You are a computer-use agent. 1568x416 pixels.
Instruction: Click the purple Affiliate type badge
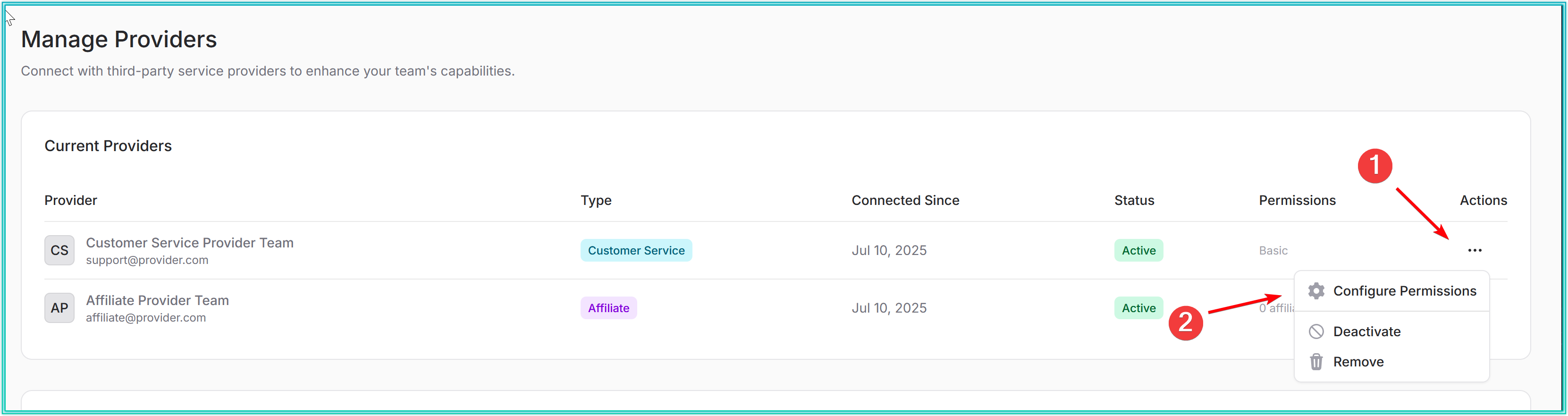coord(608,308)
